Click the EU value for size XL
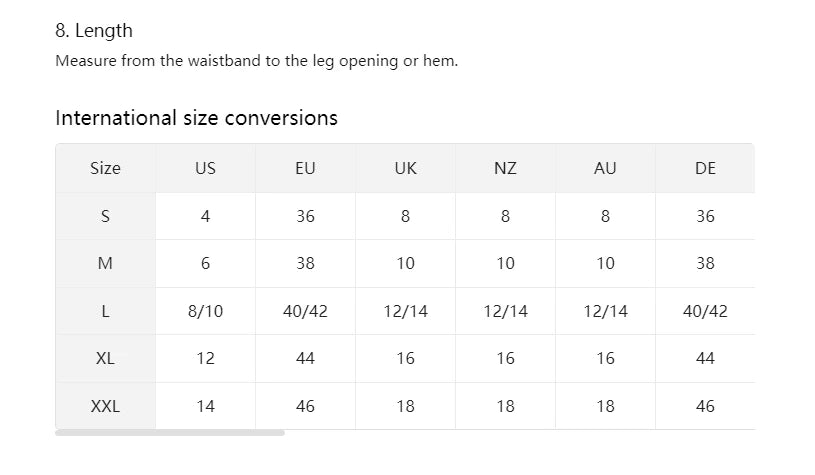 pyautogui.click(x=305, y=358)
